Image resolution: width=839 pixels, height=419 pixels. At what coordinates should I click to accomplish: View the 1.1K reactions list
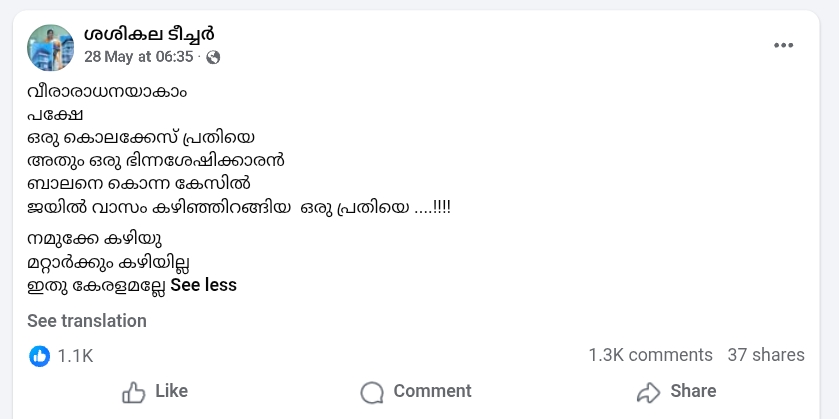pos(75,356)
